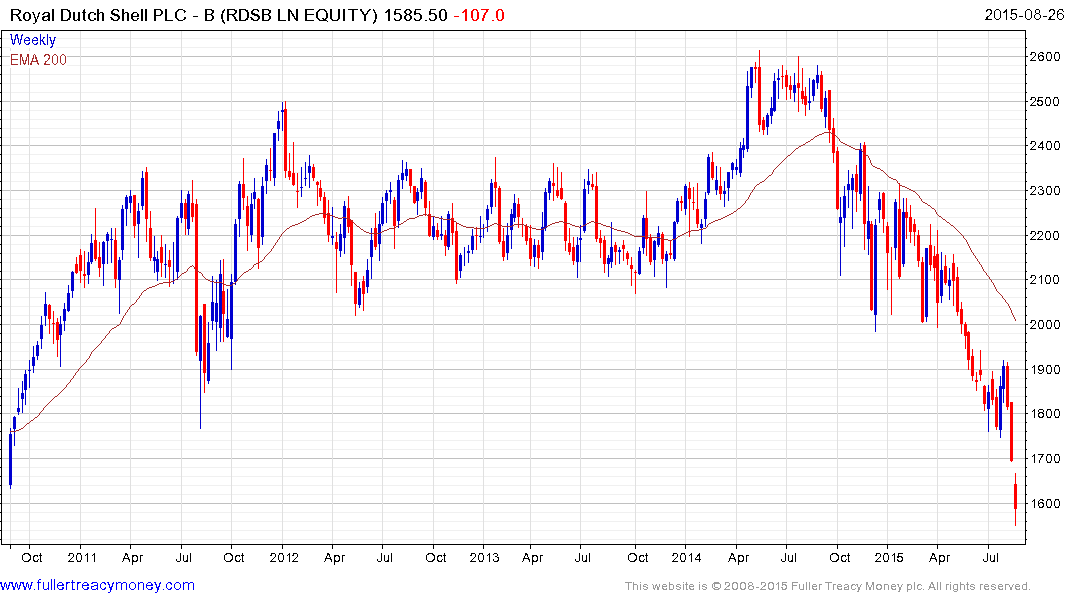
Task: Click the final red candle near 1600
Action: pyautogui.click(x=1015, y=497)
